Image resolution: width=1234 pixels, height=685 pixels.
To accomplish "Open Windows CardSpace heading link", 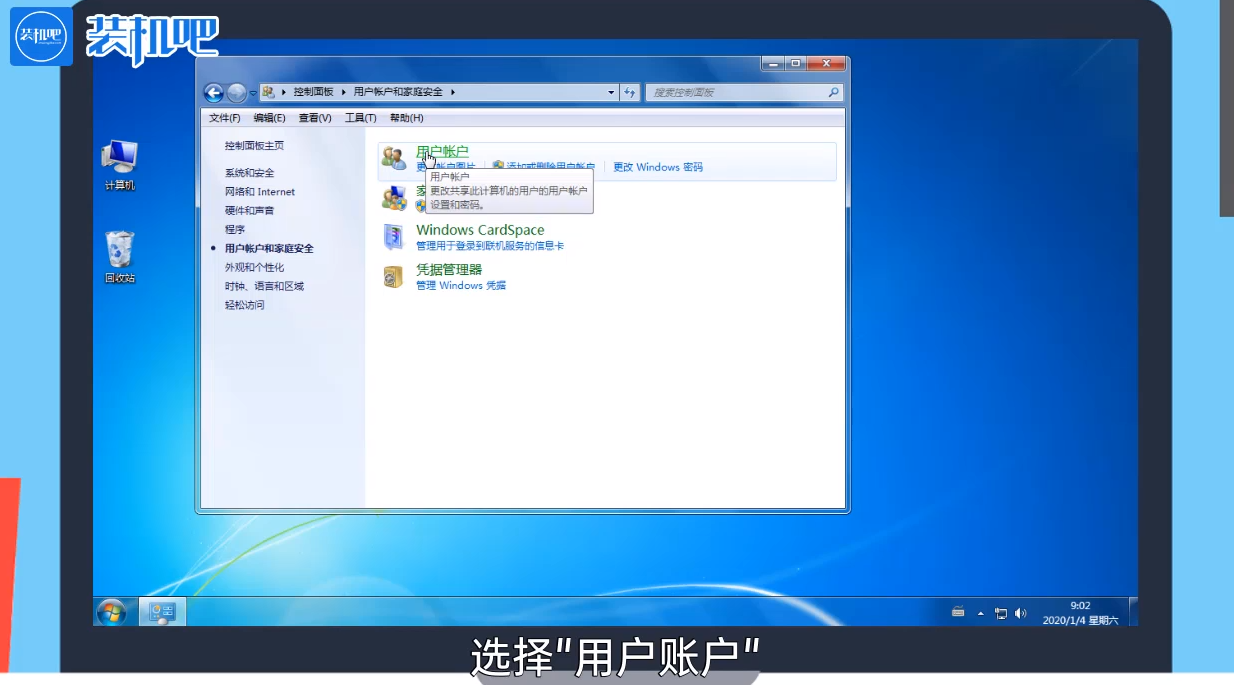I will (x=480, y=230).
